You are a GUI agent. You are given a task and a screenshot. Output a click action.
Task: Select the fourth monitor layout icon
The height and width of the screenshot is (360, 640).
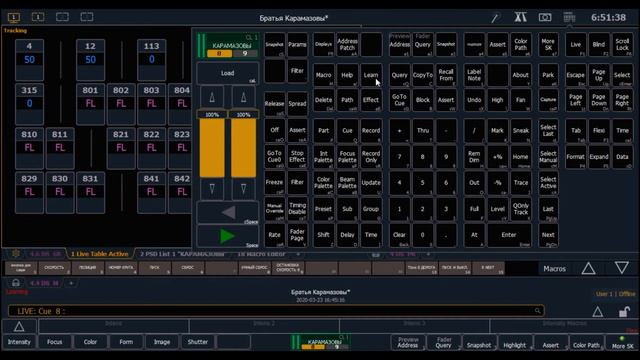coord(87,17)
